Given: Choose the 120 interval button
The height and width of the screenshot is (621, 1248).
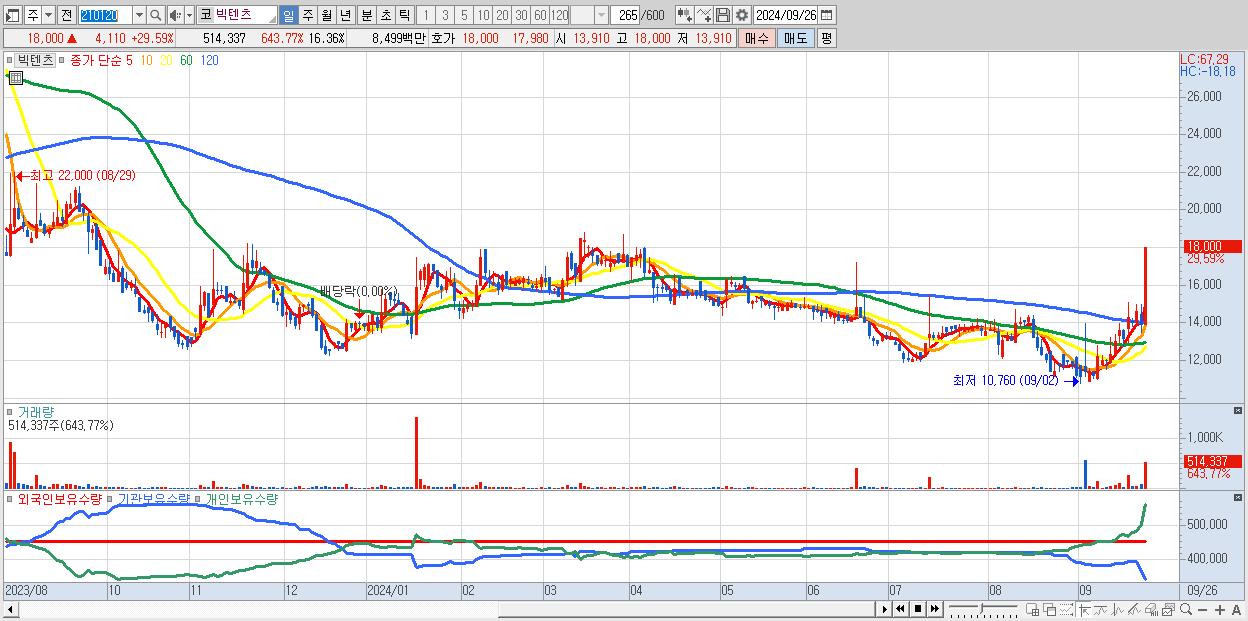Looking at the screenshot, I should (559, 15).
